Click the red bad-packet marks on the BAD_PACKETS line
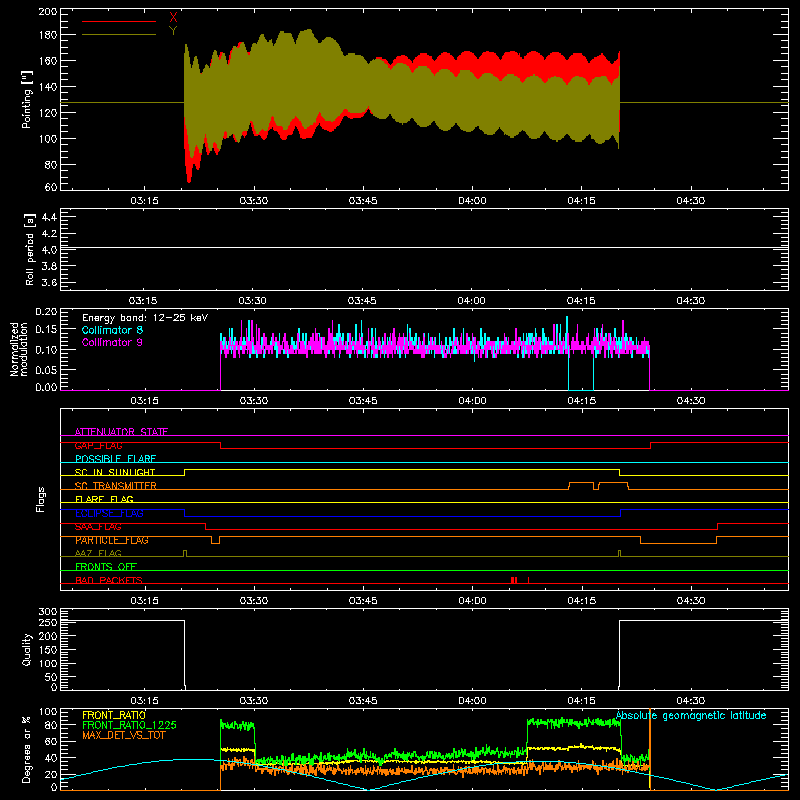The height and width of the screenshot is (800, 800). click(x=519, y=580)
